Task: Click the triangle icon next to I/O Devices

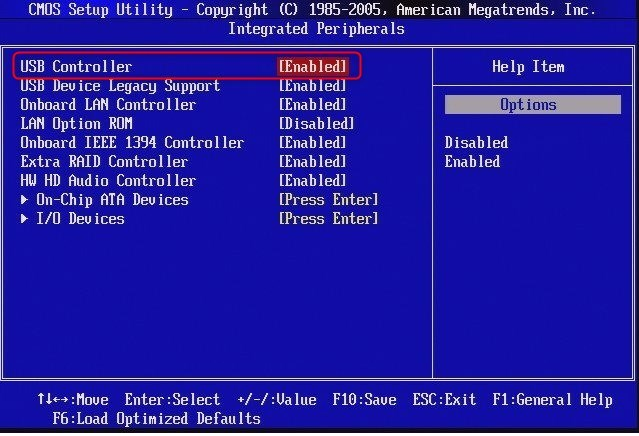Action: point(24,219)
